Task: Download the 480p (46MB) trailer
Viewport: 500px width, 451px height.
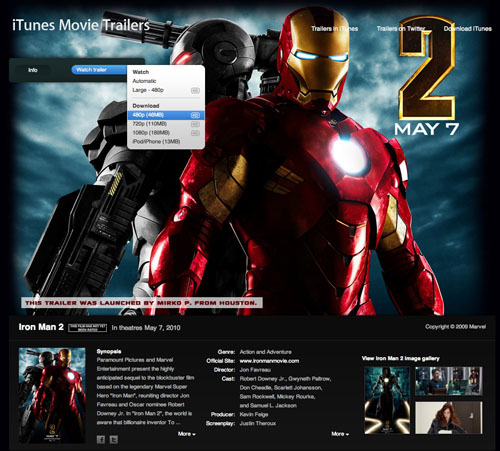Action: coord(166,115)
